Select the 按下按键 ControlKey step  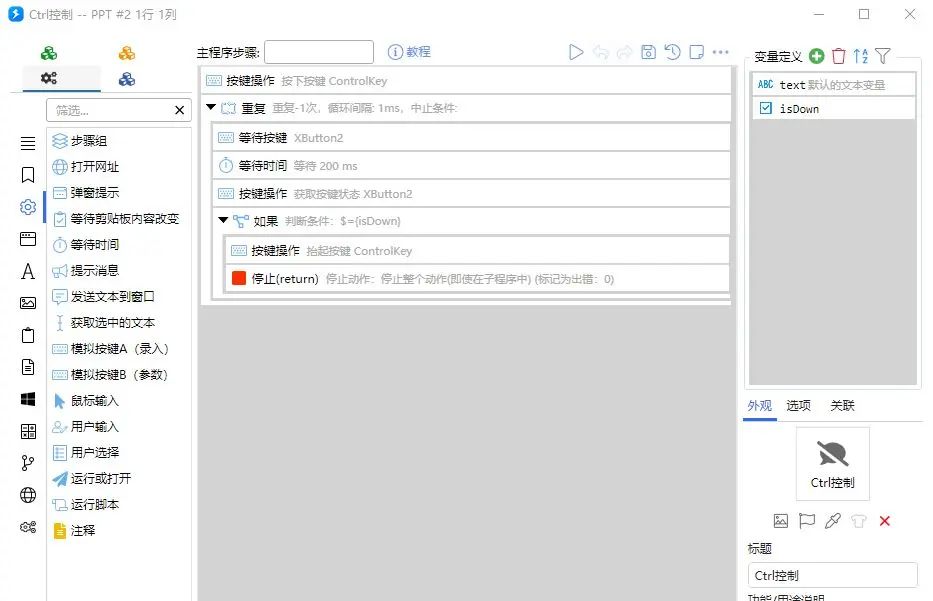pos(466,81)
